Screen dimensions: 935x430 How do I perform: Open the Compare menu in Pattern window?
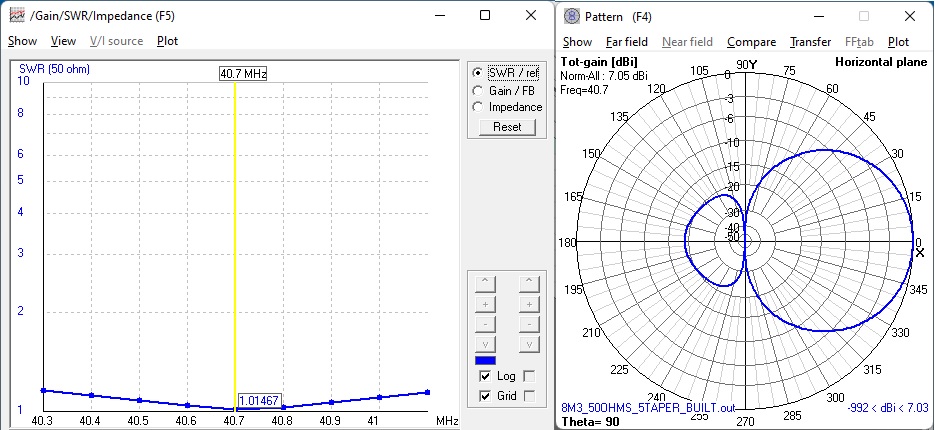(x=751, y=42)
